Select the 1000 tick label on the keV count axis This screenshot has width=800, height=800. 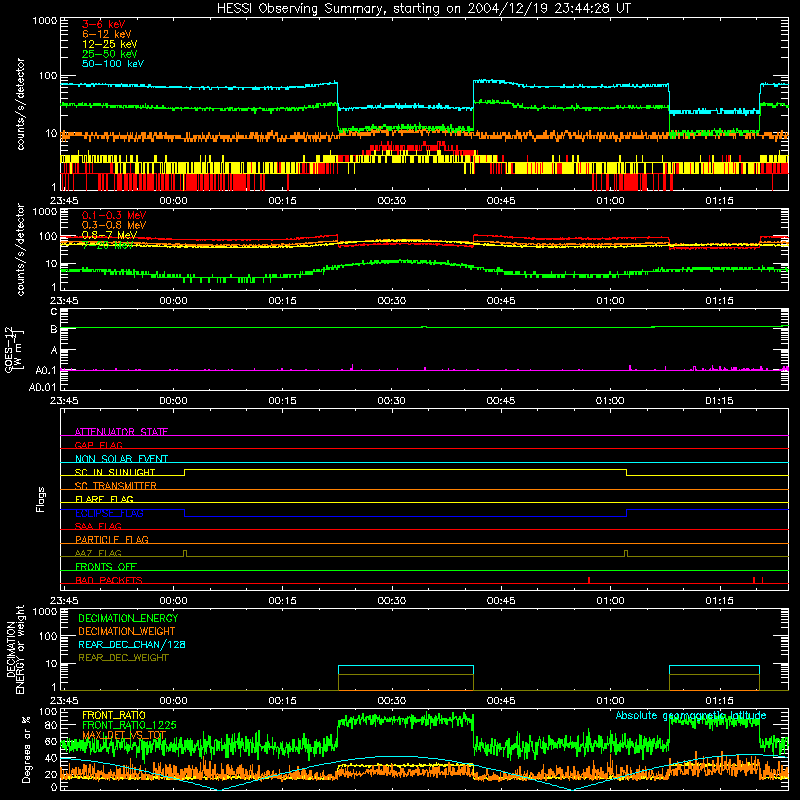click(44, 21)
